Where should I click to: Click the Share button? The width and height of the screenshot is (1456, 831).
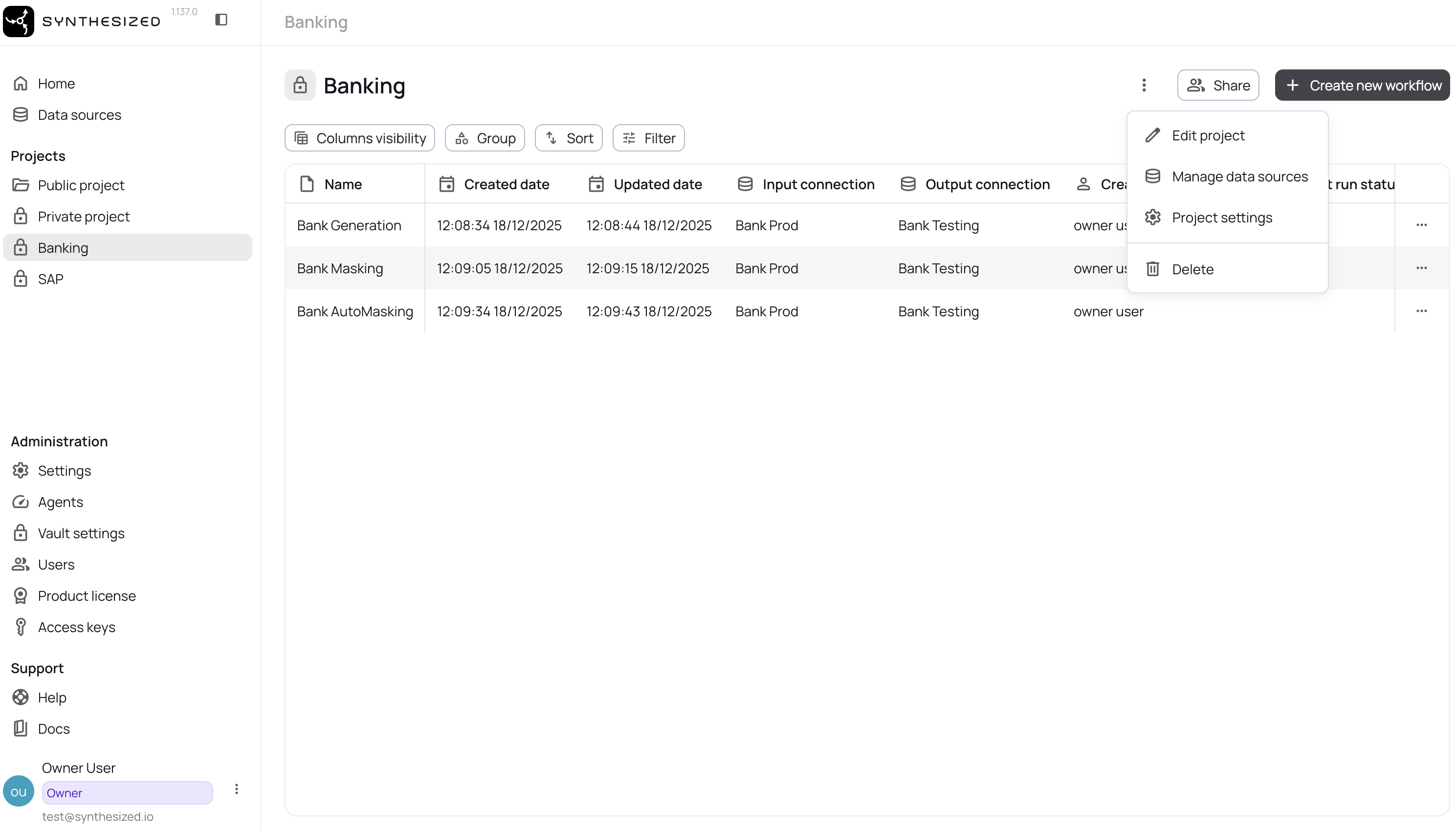(1218, 86)
